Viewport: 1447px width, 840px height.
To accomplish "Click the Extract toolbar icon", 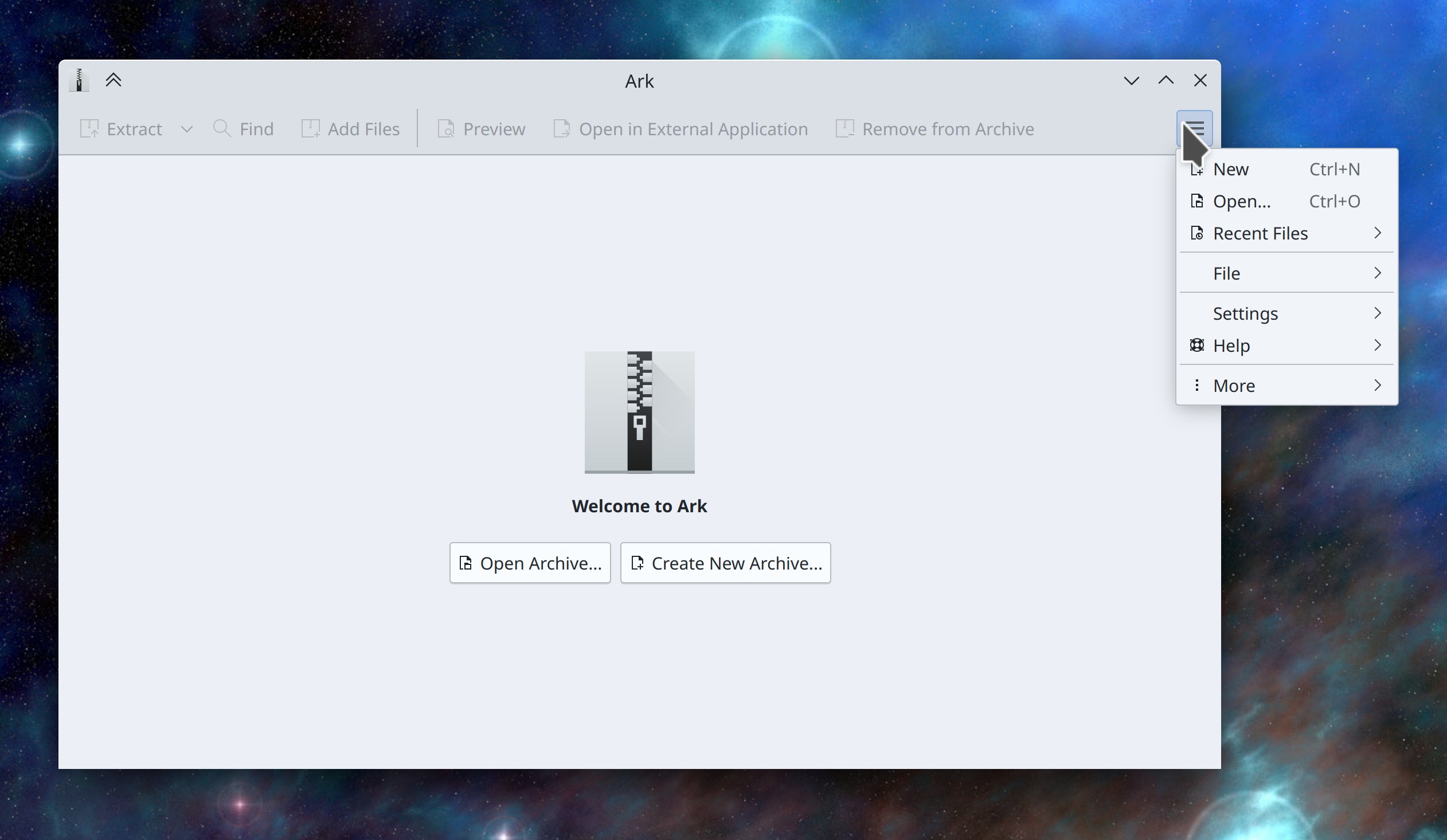I will pos(89,128).
